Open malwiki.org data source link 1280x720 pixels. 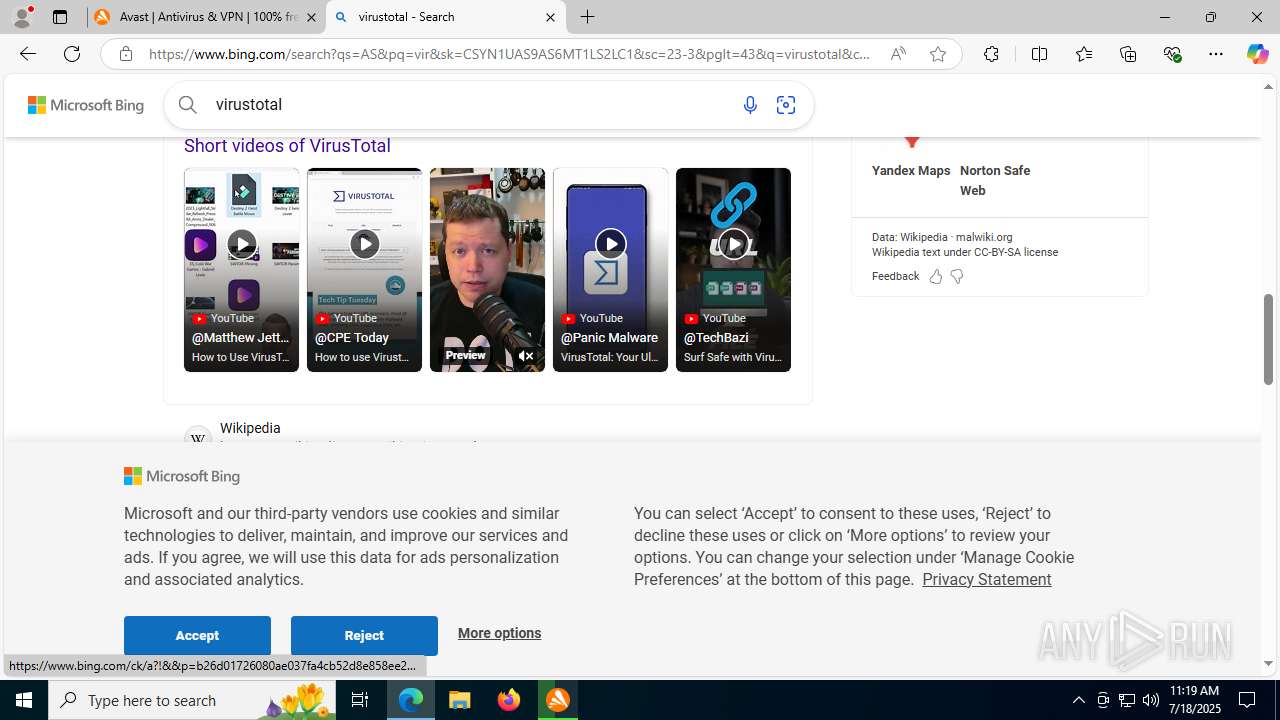pos(984,237)
